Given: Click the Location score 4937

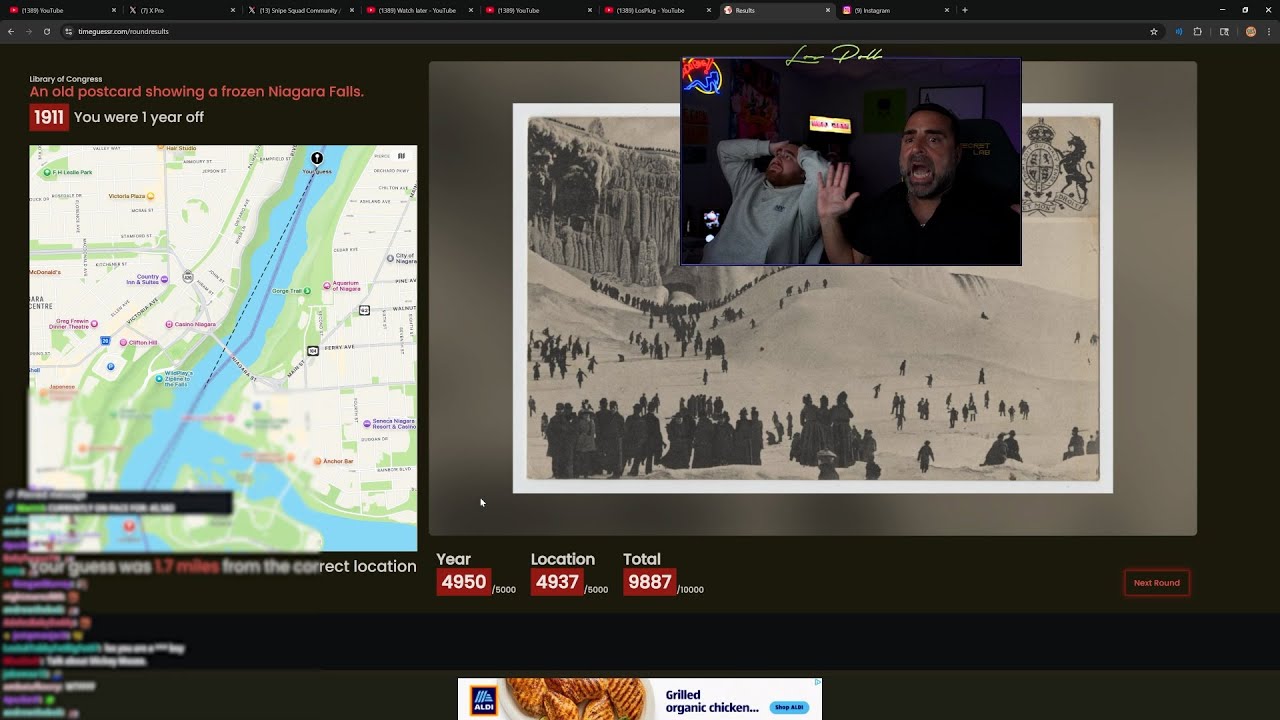Looking at the screenshot, I should 557,582.
